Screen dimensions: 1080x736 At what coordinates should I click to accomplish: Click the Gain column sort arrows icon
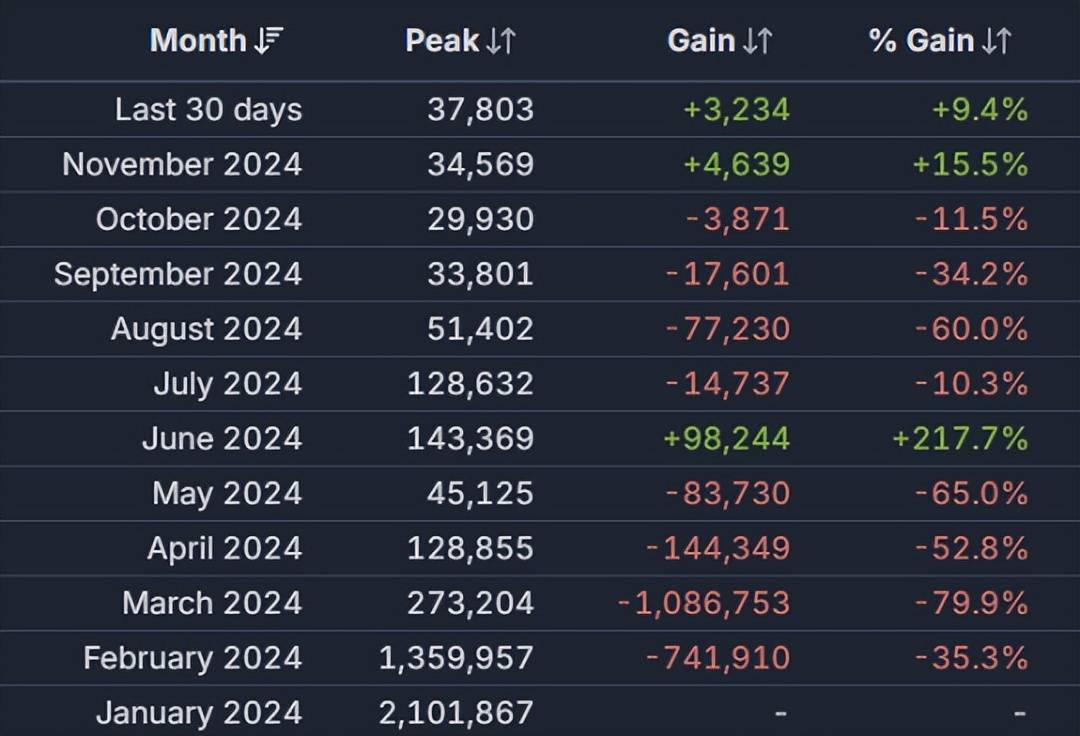tap(757, 41)
